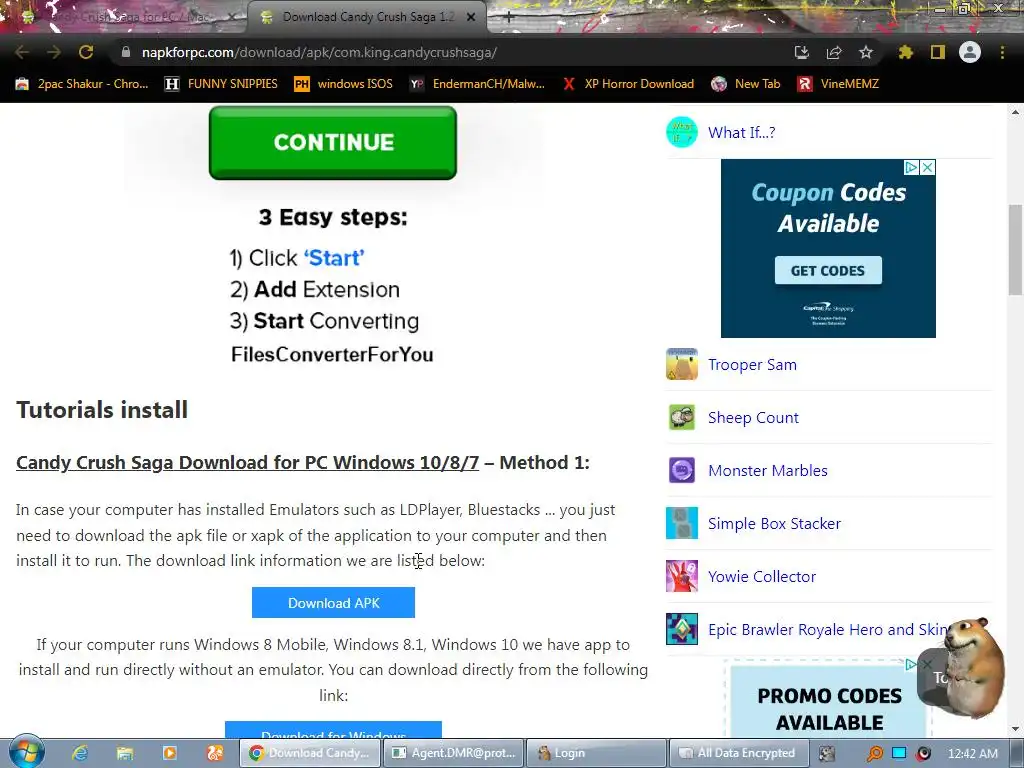
Task: Open the Windows Start orb
Action: (27, 752)
